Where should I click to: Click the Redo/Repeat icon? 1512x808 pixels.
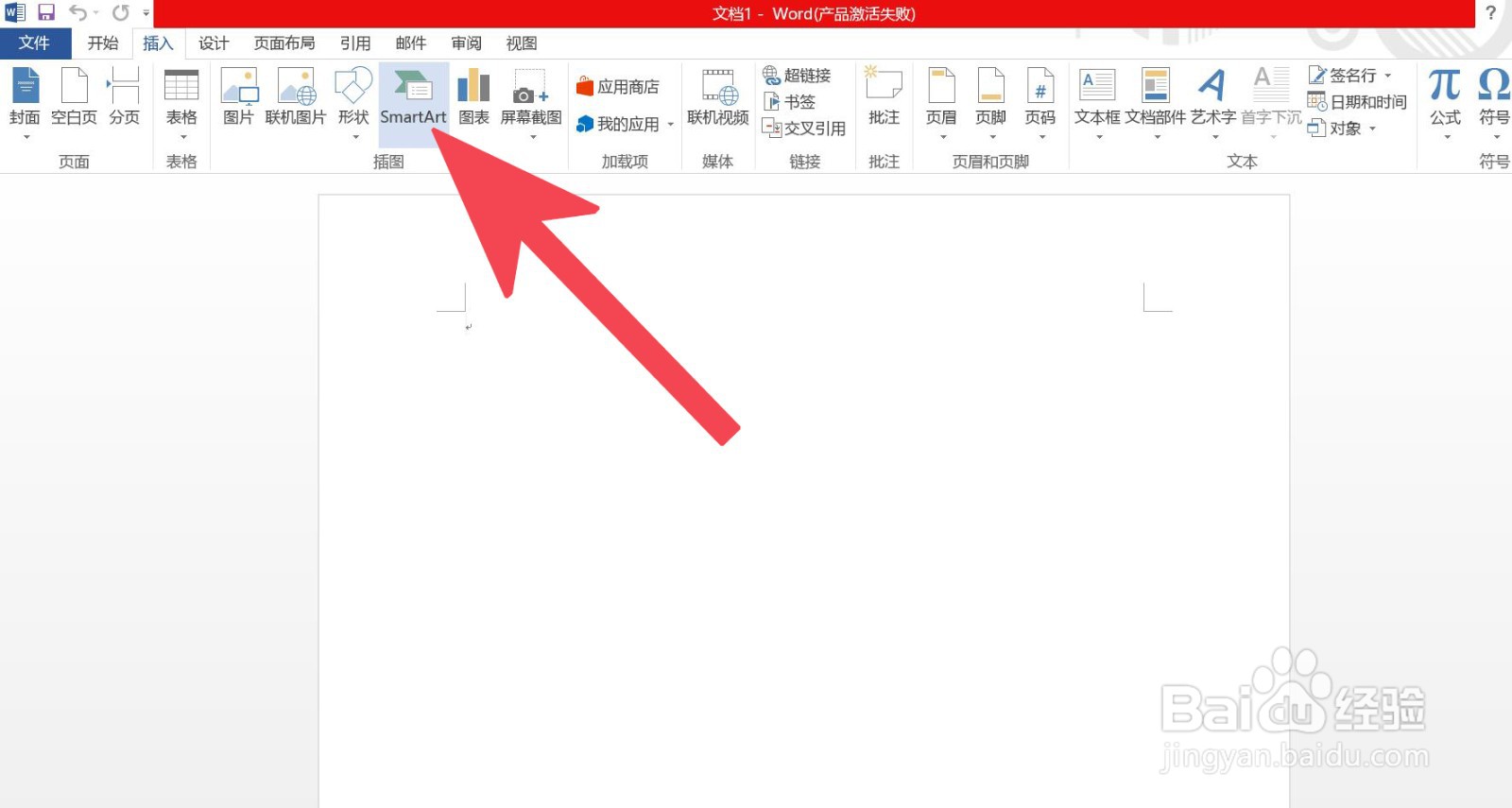[x=121, y=13]
